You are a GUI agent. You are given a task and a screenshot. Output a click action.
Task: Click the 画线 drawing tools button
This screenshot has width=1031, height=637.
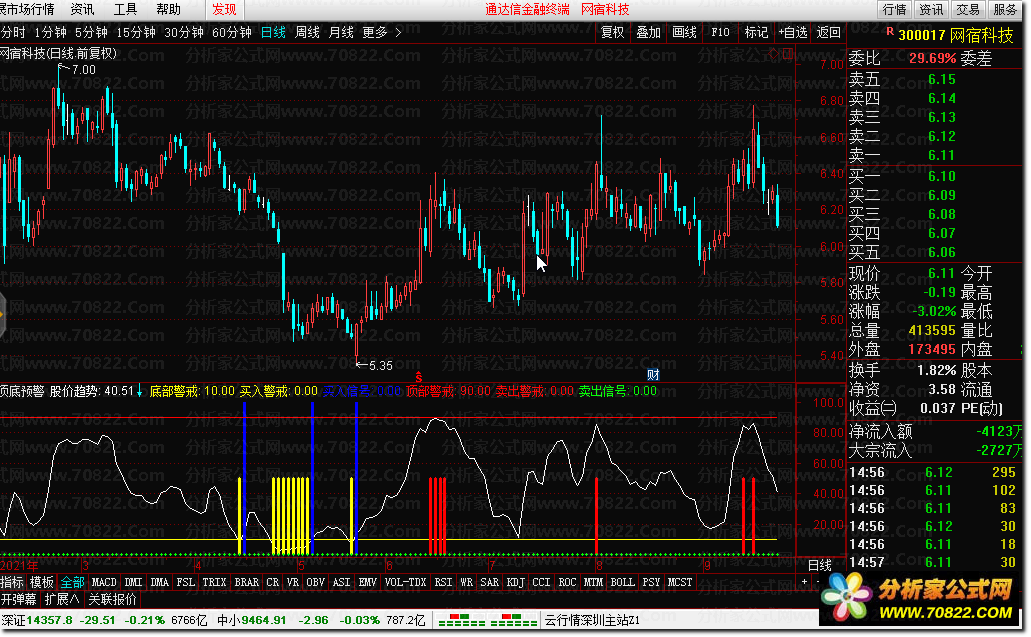[x=684, y=32]
